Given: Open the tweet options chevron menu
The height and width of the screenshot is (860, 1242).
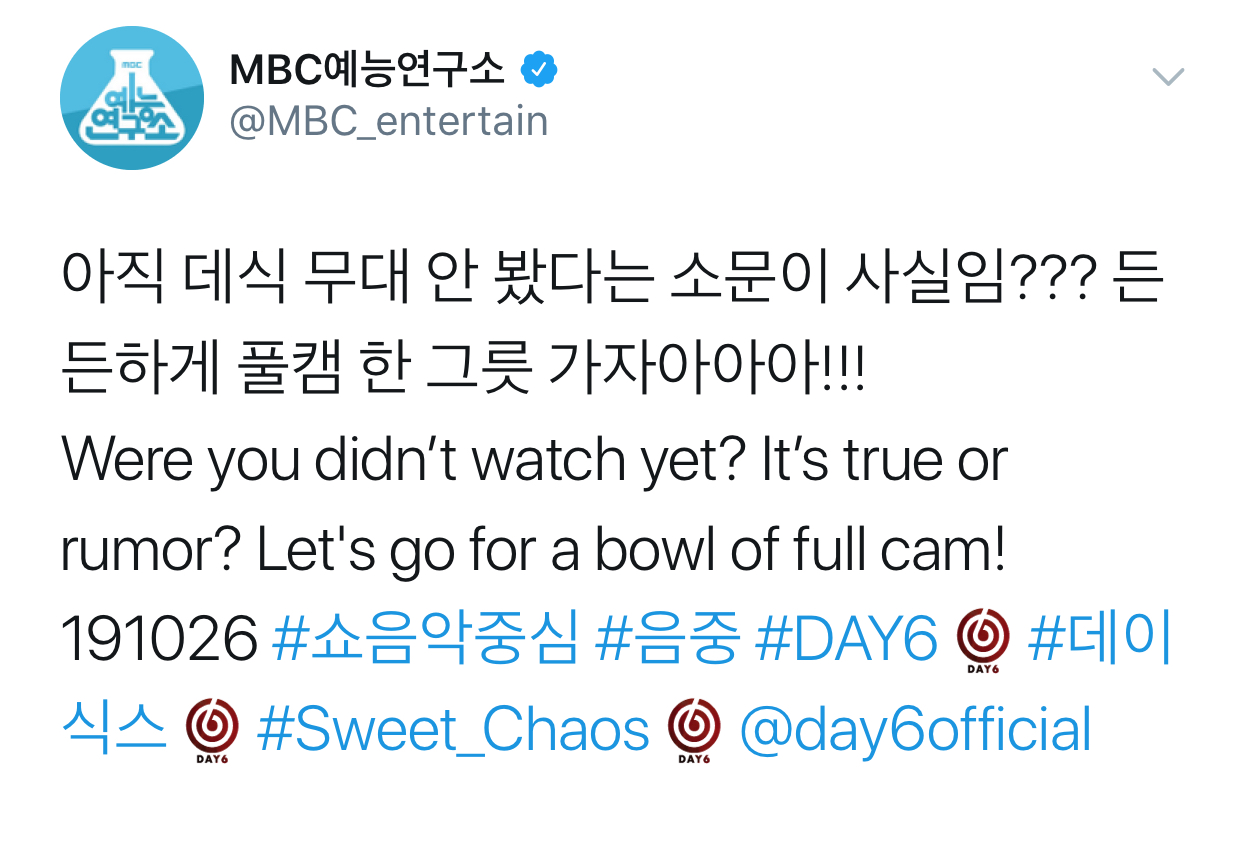Looking at the screenshot, I should point(1168,77).
